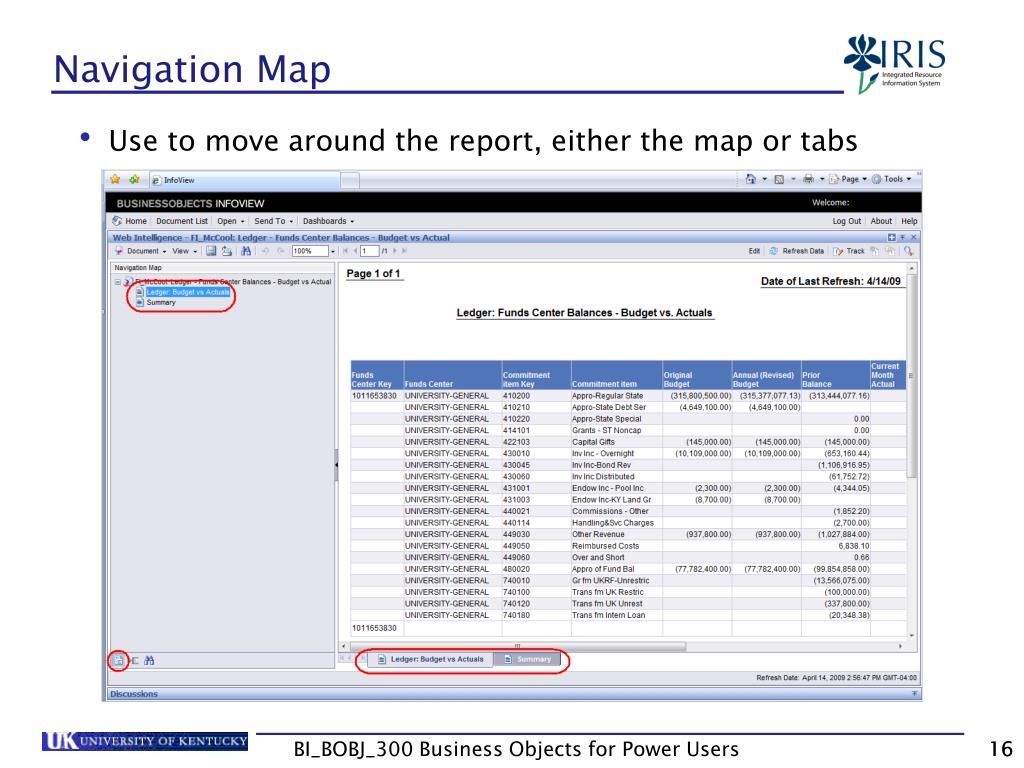Click the page number field

click(x=370, y=251)
